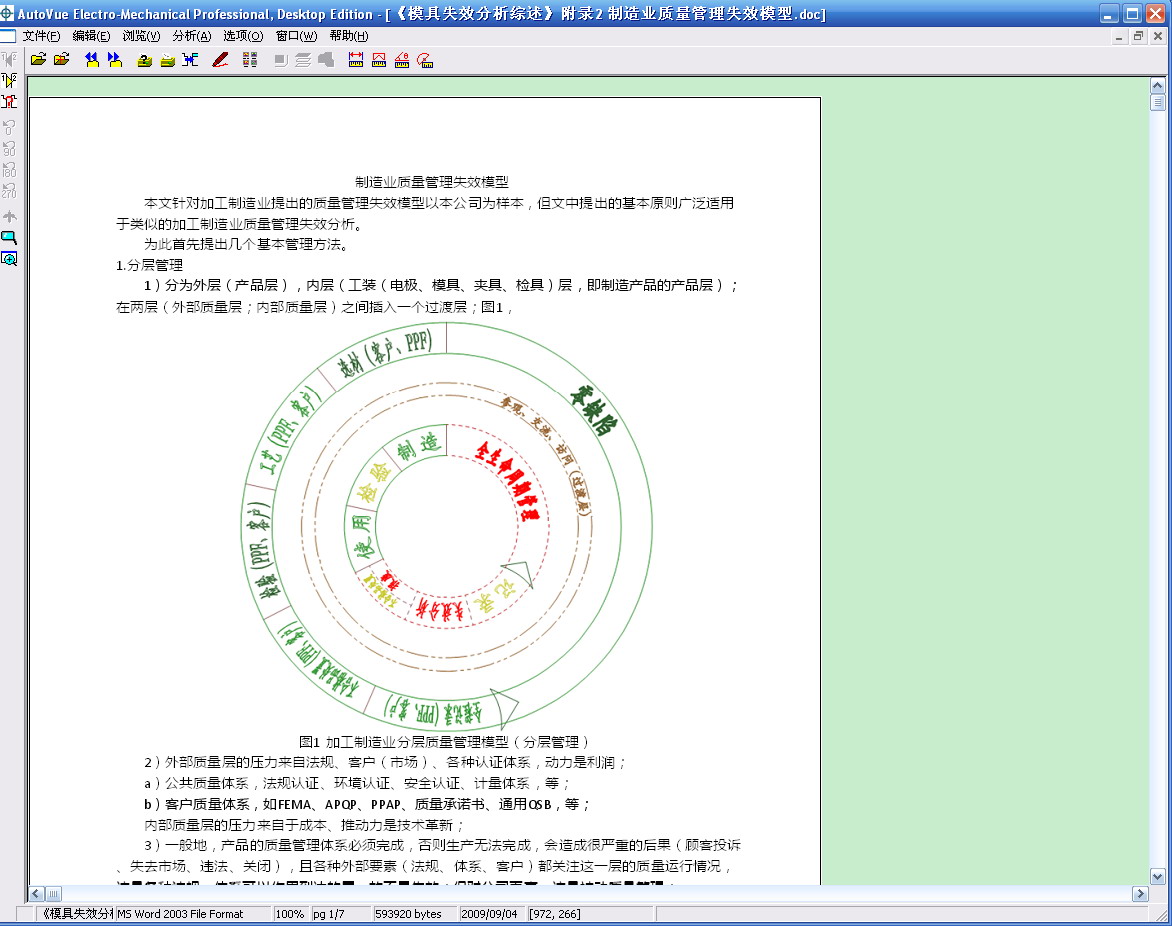The height and width of the screenshot is (926, 1172).
Task: Click the file name field in status bar
Action: (75, 914)
